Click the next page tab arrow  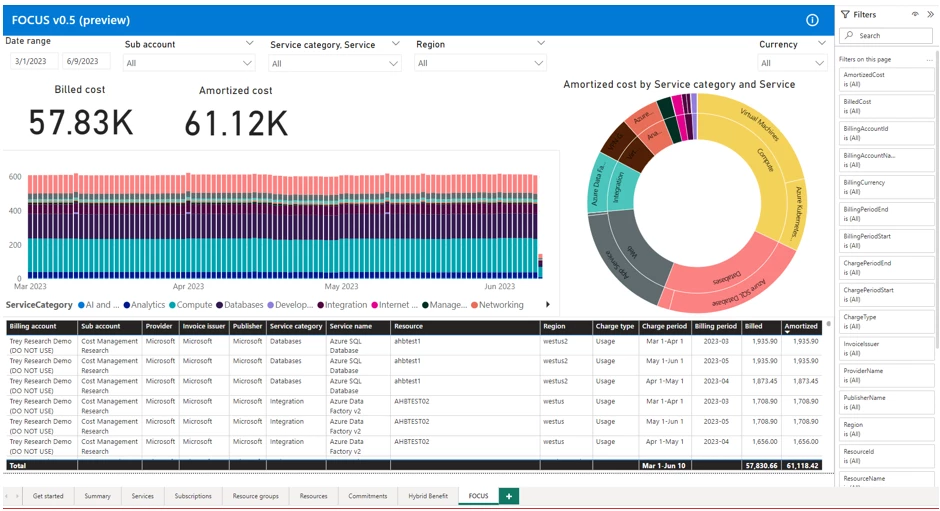click(x=17, y=496)
